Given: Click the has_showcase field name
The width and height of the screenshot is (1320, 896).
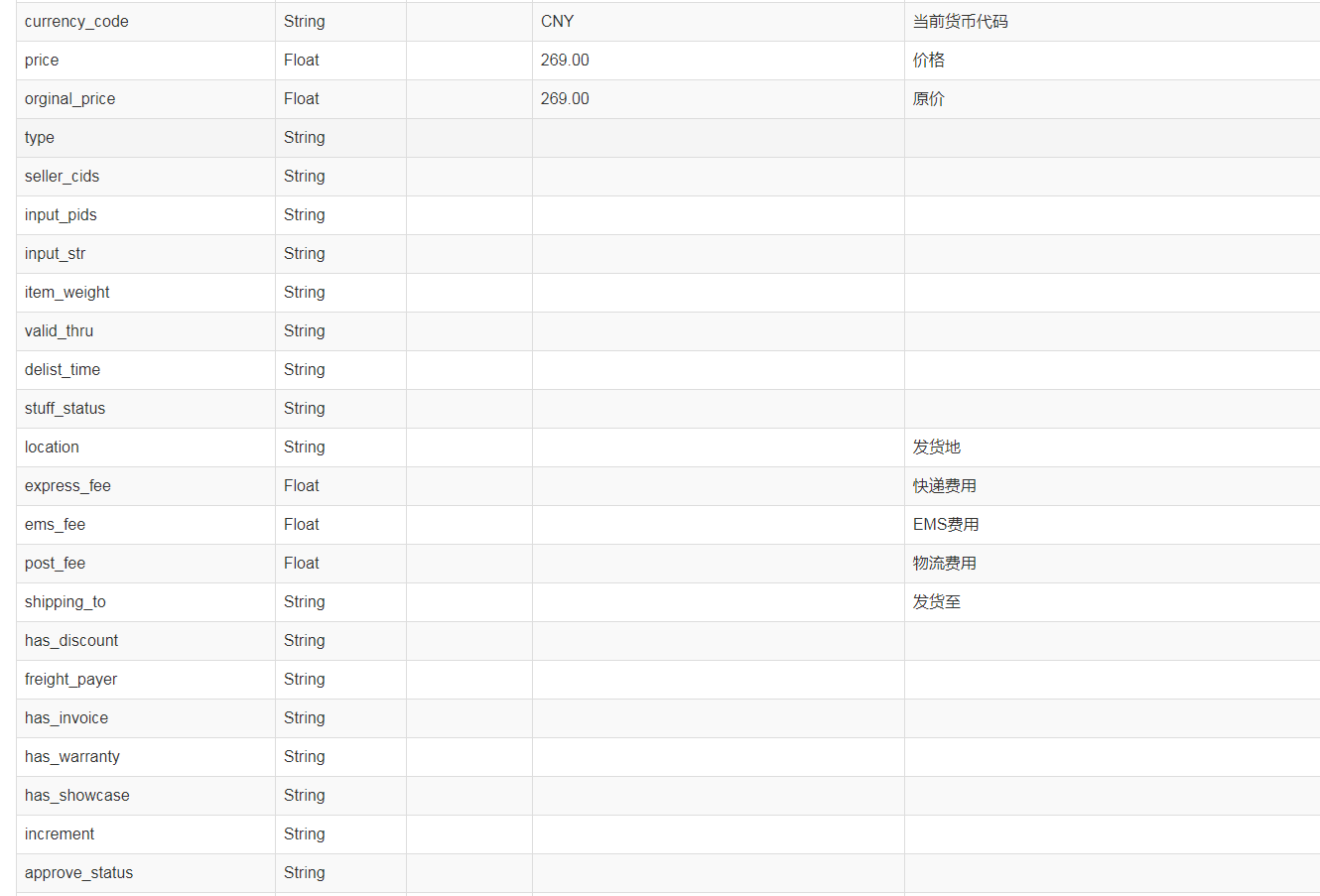Looking at the screenshot, I should point(77,796).
